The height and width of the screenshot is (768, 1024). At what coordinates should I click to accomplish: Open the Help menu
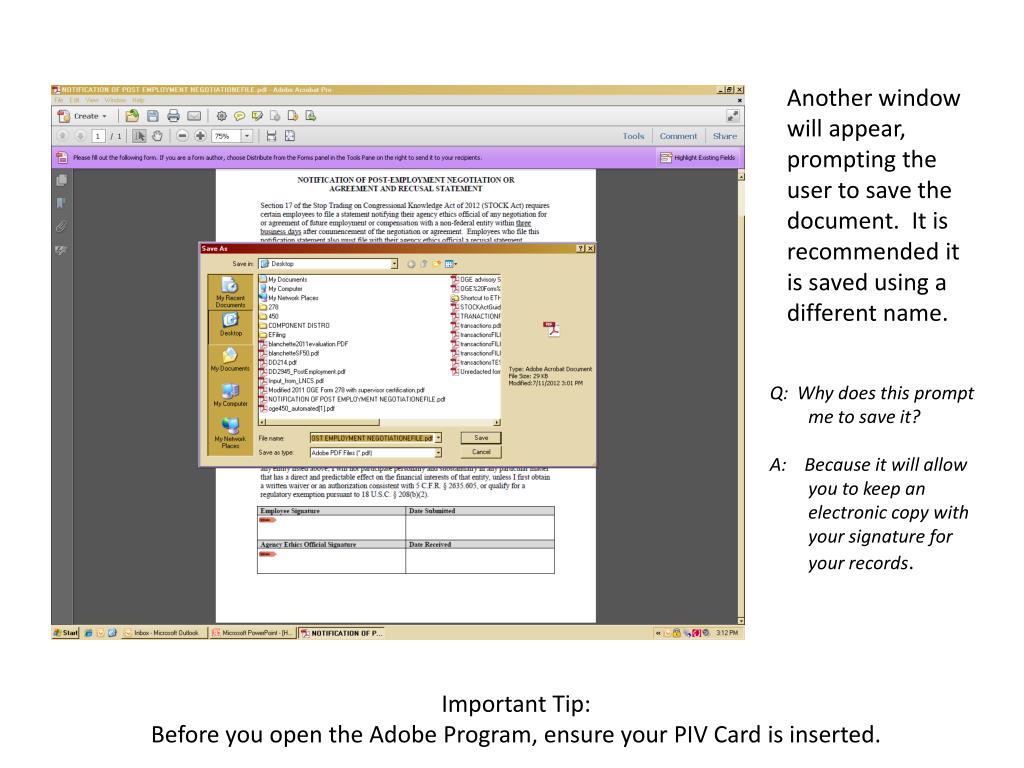click(x=138, y=101)
